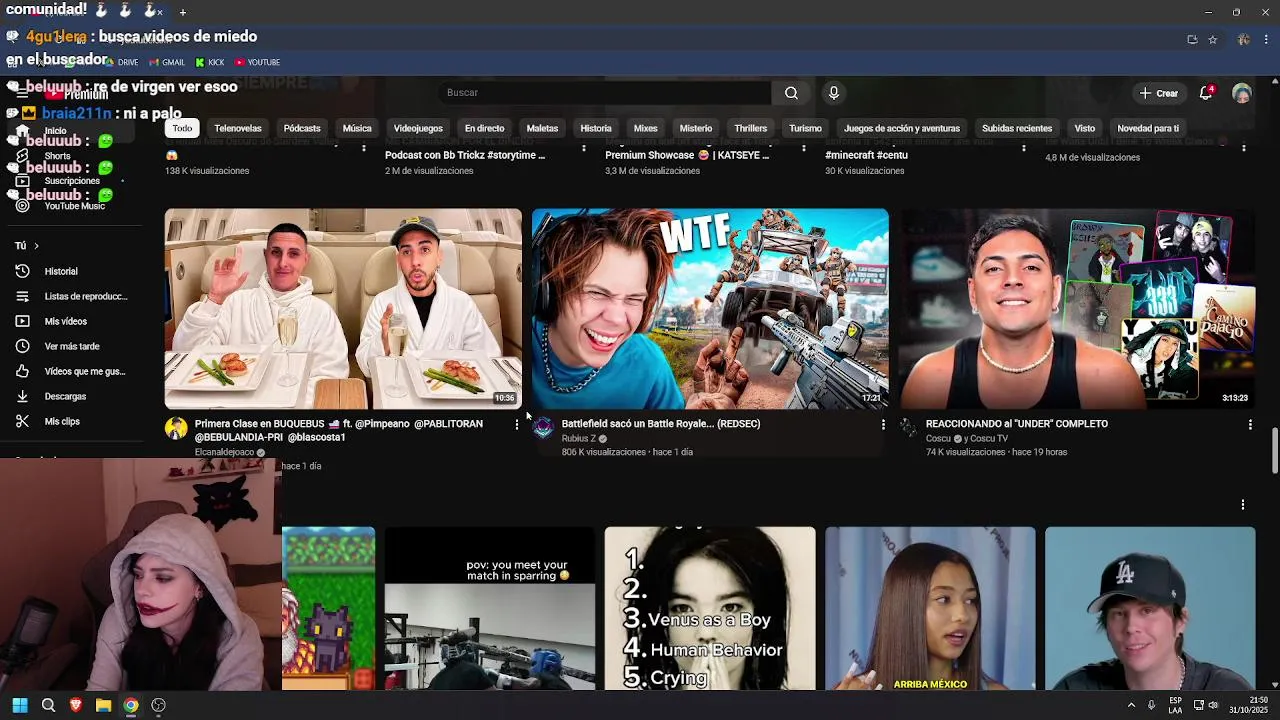Select the Pódcasts filter chip

click(x=302, y=128)
